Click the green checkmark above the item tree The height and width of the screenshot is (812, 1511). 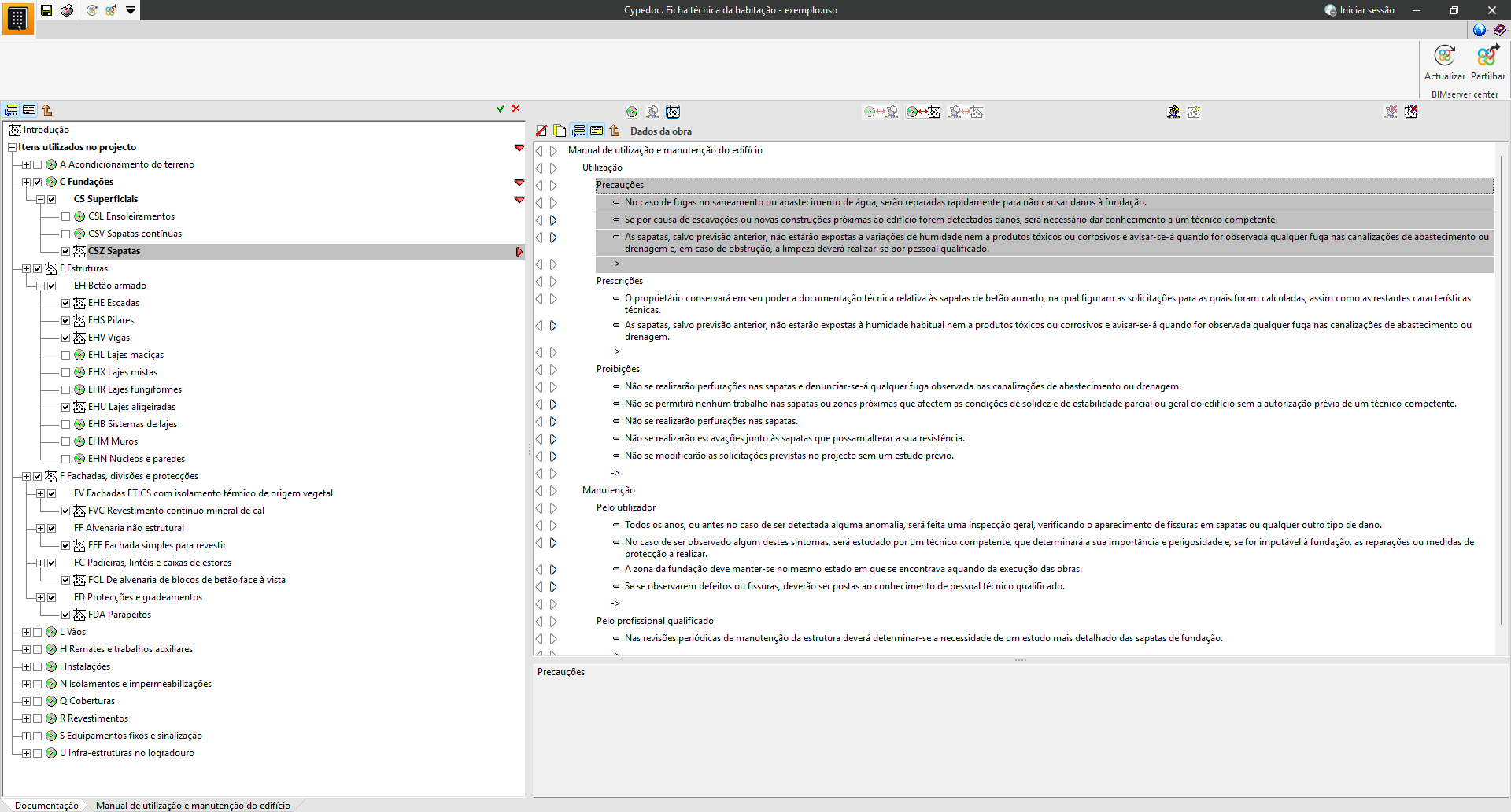pos(501,109)
